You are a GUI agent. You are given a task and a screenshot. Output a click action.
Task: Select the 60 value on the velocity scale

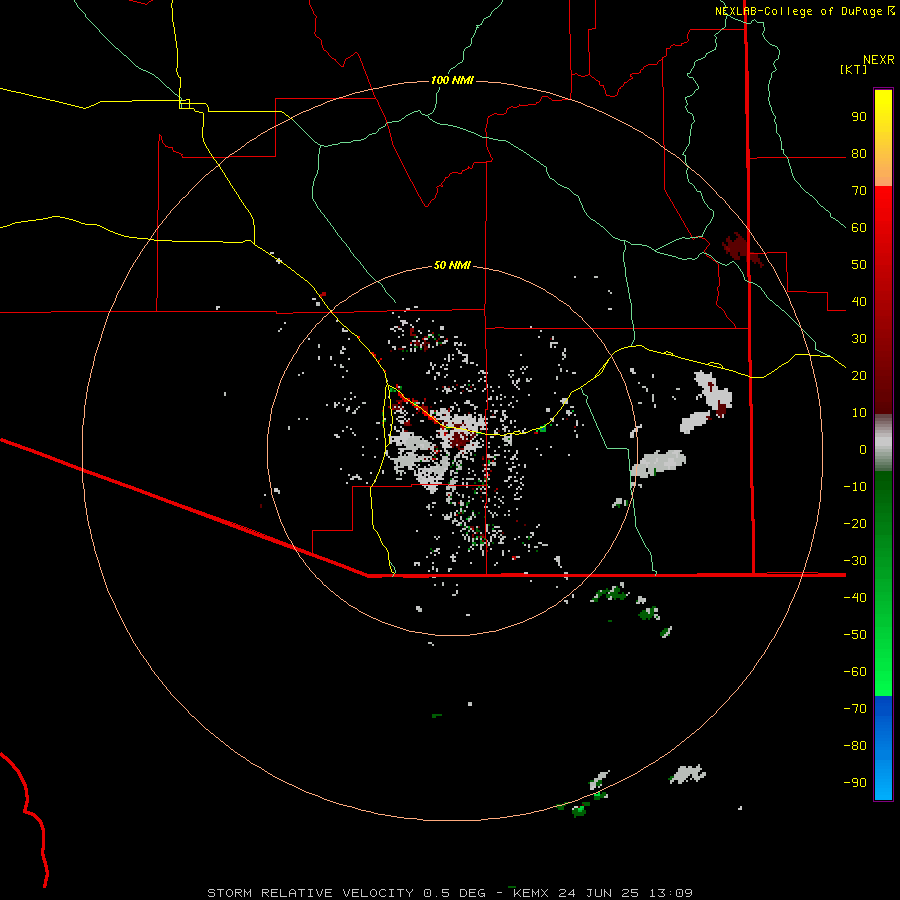point(859,228)
